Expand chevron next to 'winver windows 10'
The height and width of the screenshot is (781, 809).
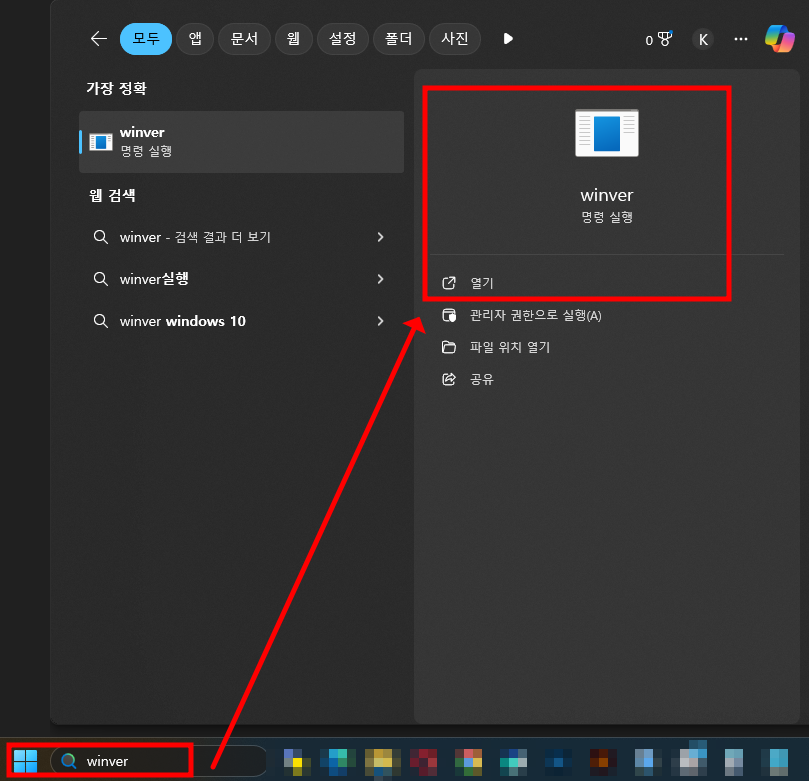click(380, 321)
